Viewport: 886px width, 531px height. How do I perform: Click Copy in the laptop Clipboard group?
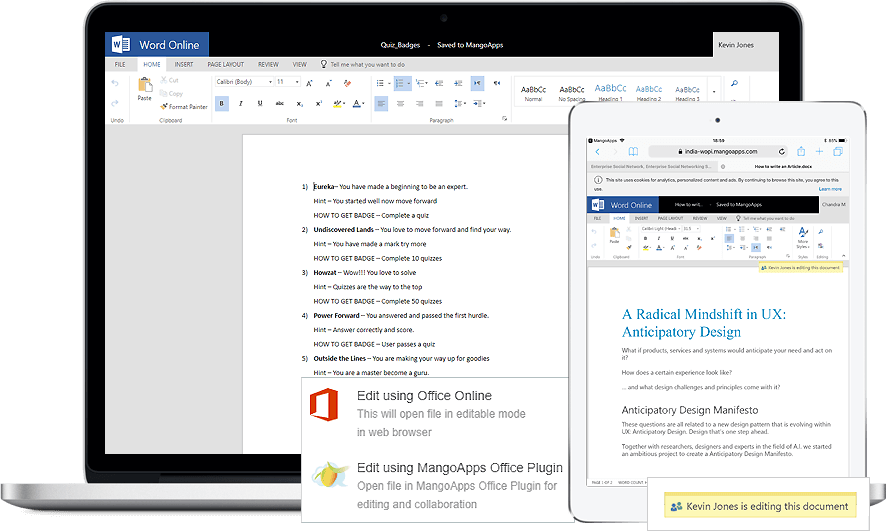pos(172,94)
